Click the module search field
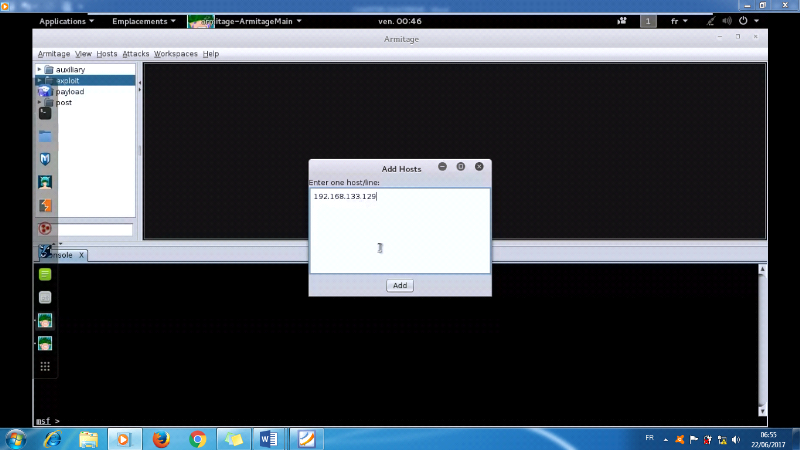This screenshot has width=800, height=450. (x=94, y=230)
